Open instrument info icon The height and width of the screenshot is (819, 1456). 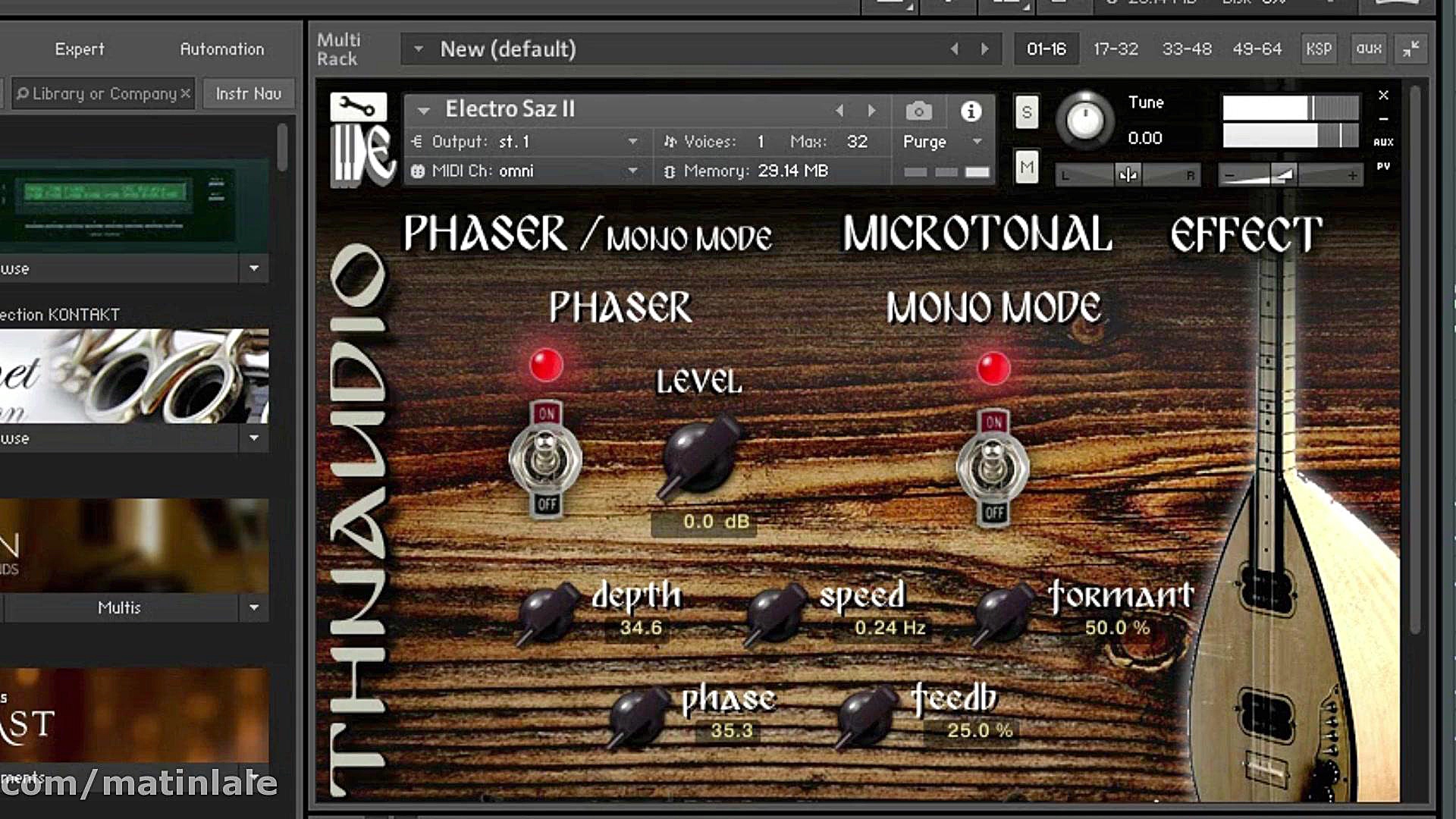click(x=971, y=111)
